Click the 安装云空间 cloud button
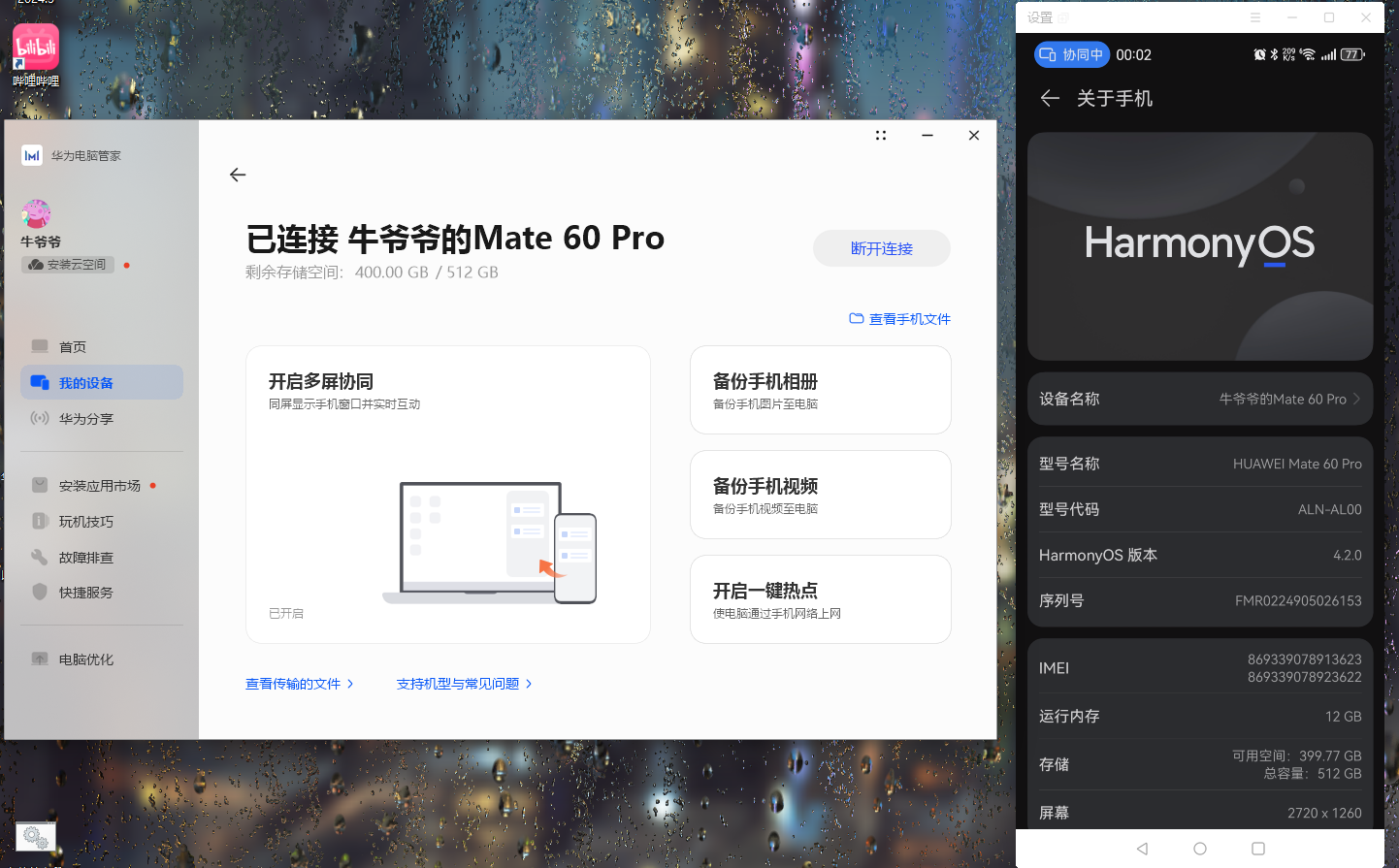The width and height of the screenshot is (1399, 868). click(68, 265)
